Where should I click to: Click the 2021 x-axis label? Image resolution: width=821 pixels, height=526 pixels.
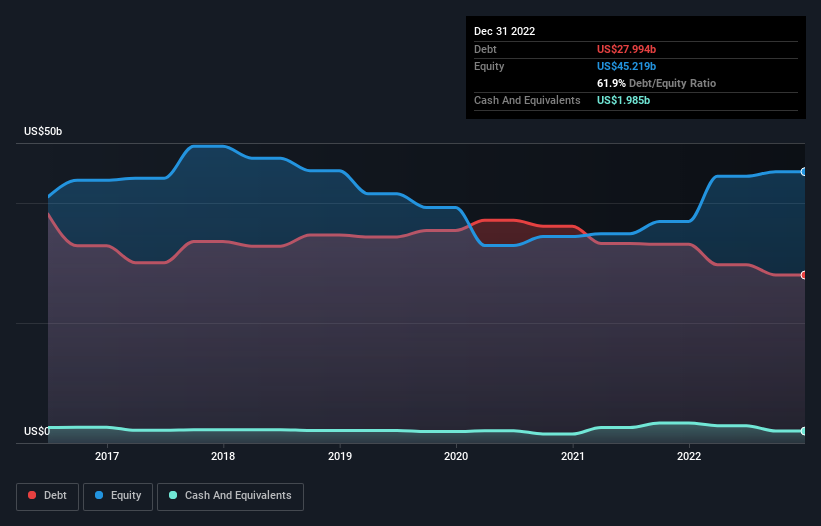point(573,456)
